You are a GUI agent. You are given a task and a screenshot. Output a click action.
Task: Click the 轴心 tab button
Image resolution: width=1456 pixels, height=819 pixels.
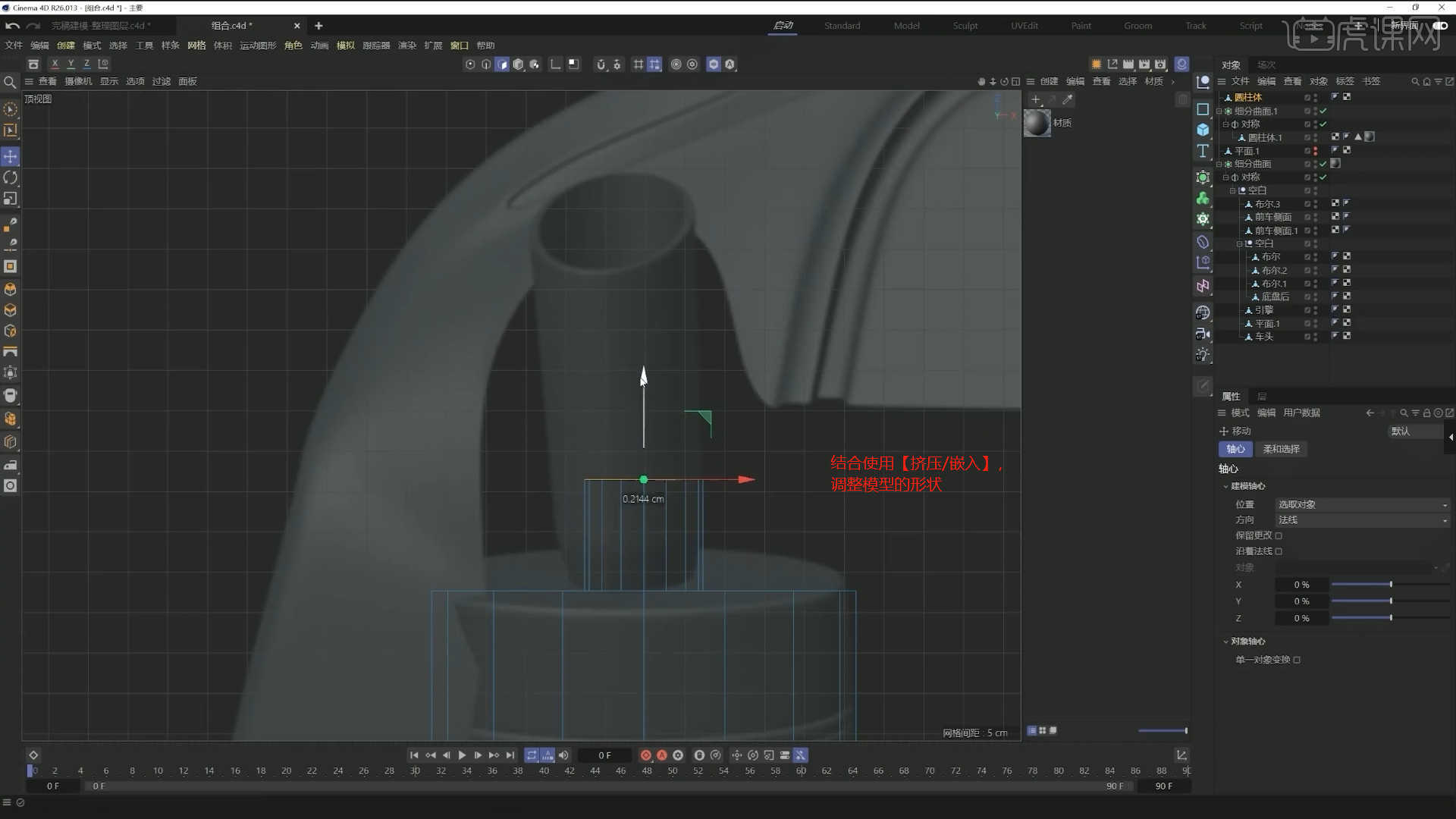tap(1235, 449)
